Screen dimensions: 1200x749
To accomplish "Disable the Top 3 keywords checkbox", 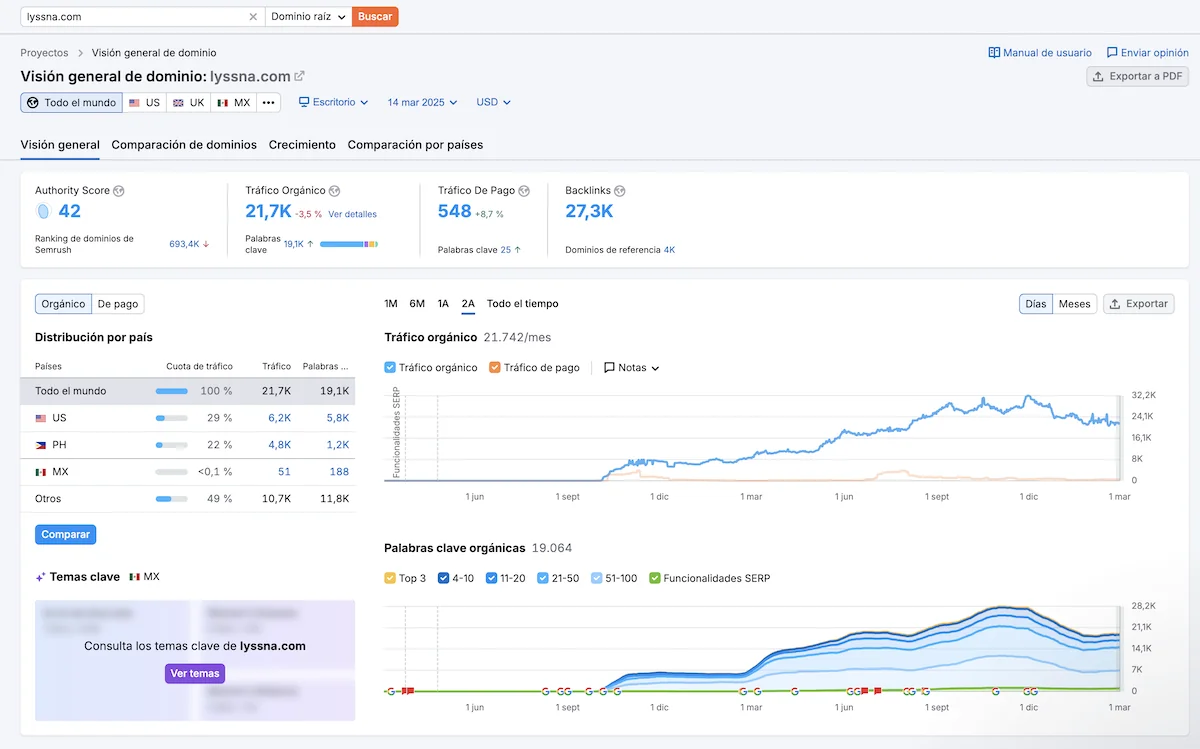I will [389, 577].
